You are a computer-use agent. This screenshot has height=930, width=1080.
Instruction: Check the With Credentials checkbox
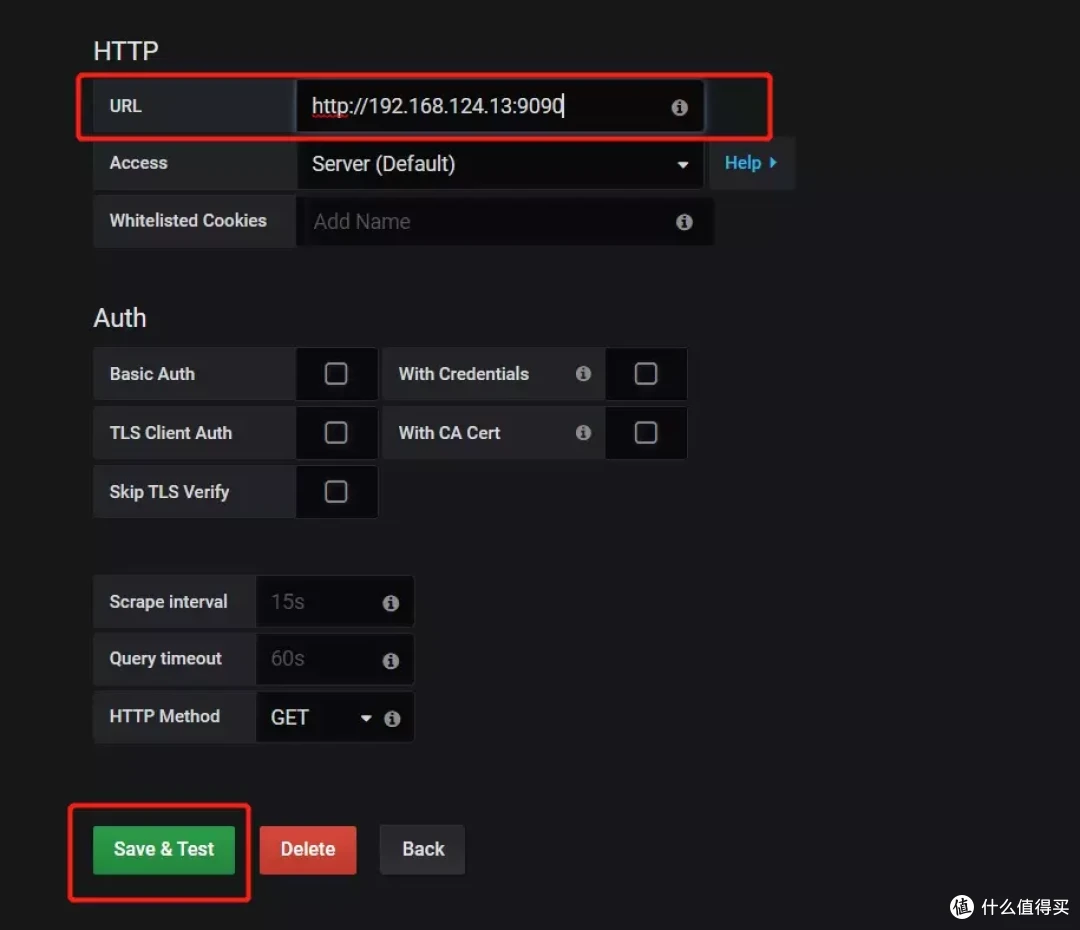pyautogui.click(x=646, y=374)
